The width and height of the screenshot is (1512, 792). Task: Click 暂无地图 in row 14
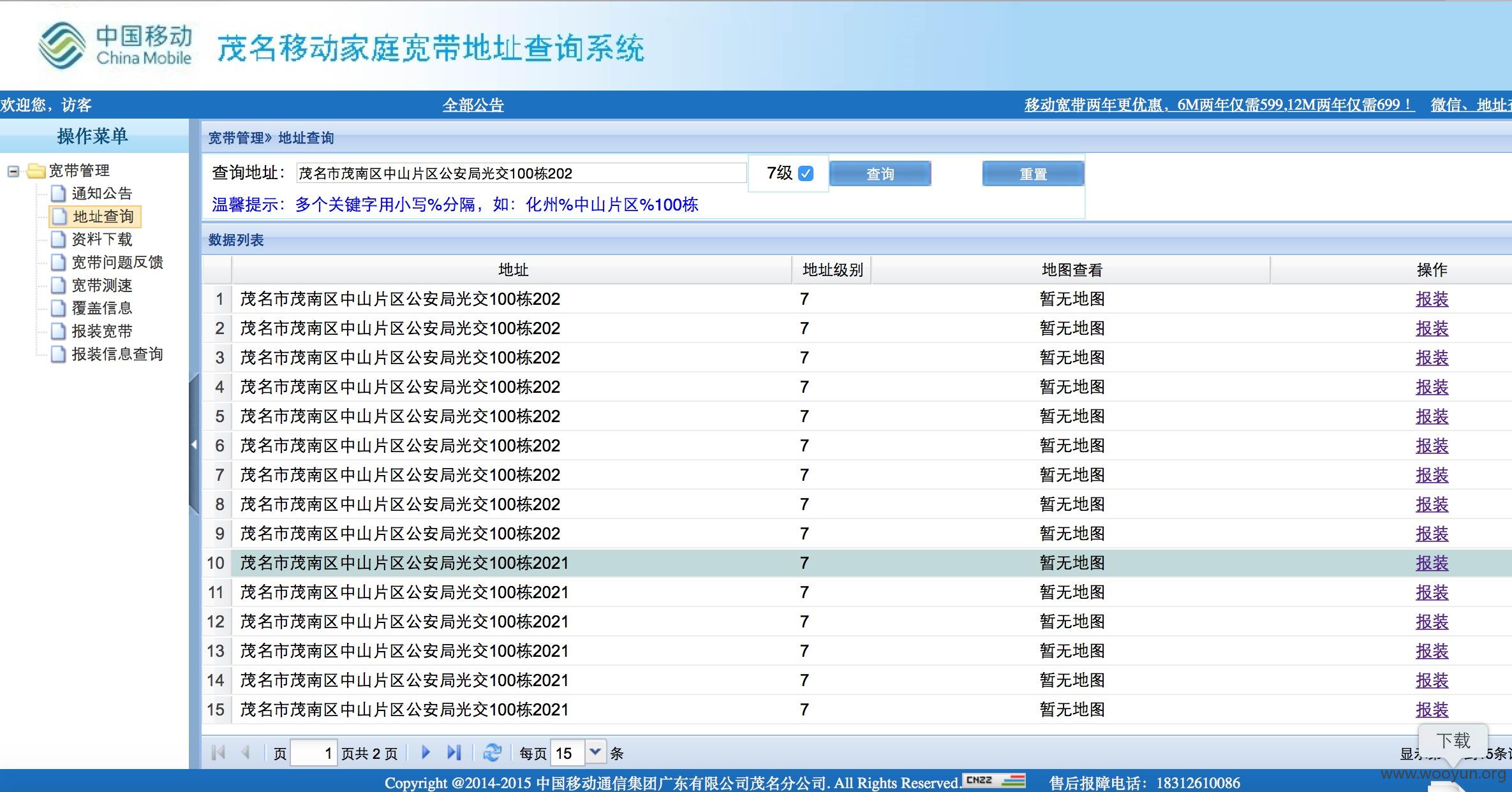[1072, 680]
